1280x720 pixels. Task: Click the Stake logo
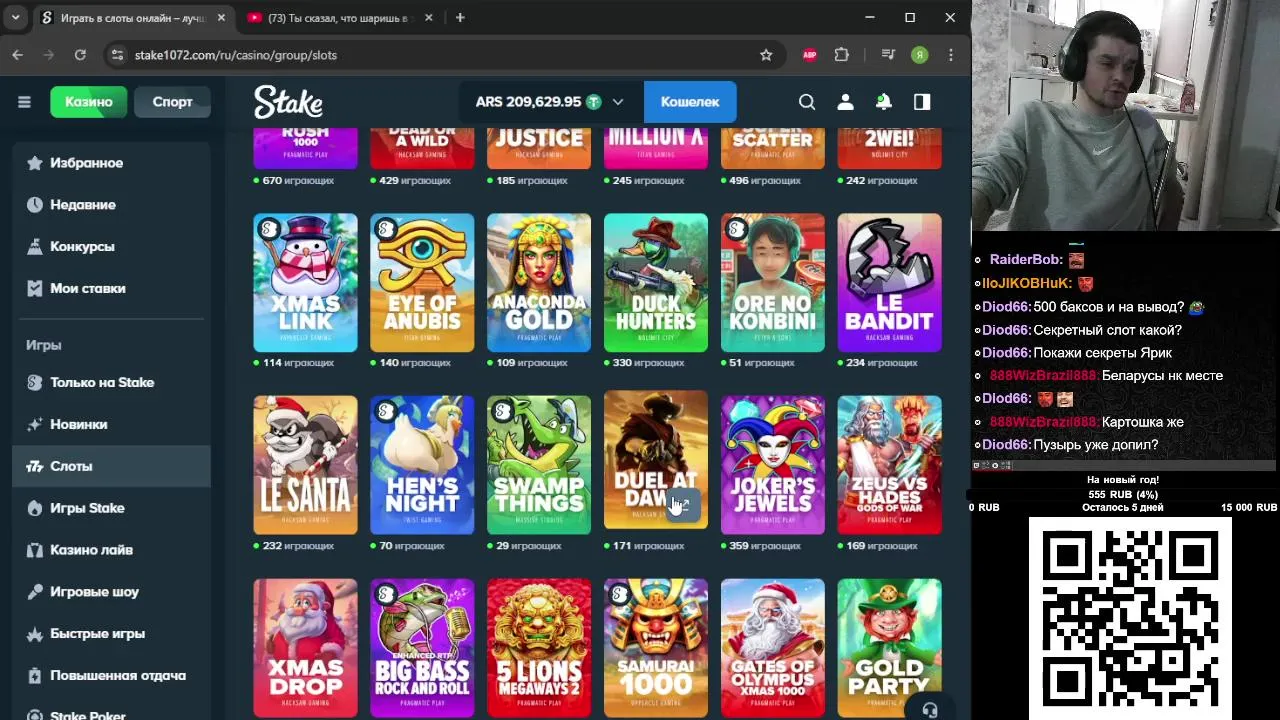pyautogui.click(x=288, y=102)
